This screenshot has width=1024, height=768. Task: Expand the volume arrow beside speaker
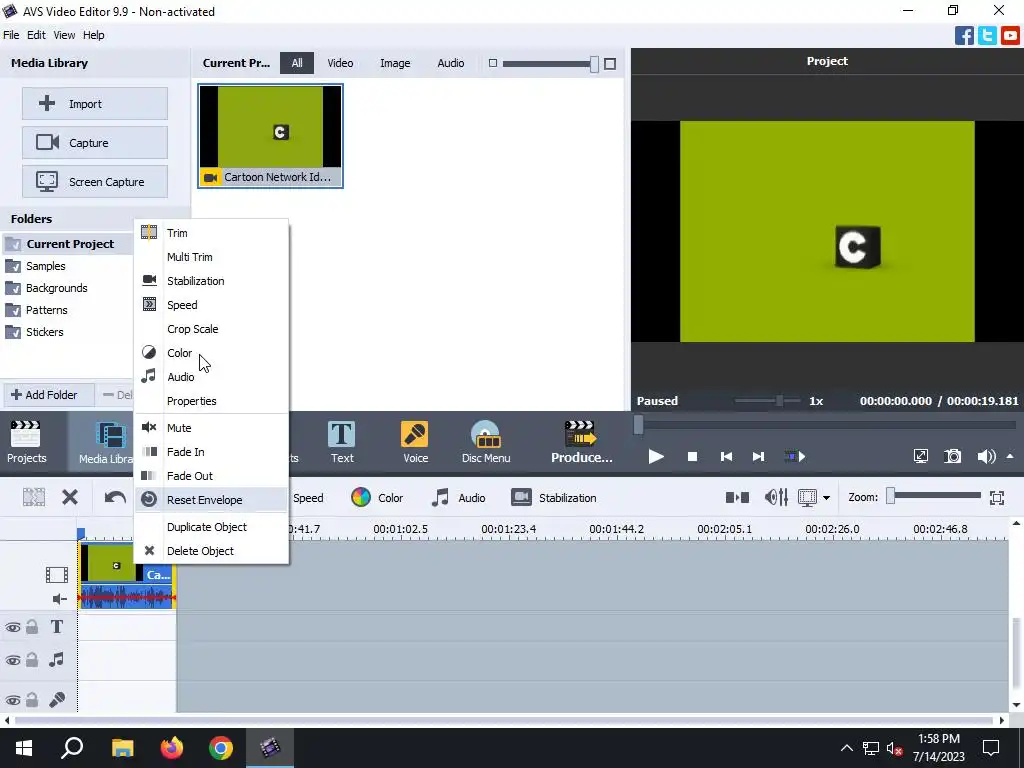click(x=1010, y=456)
